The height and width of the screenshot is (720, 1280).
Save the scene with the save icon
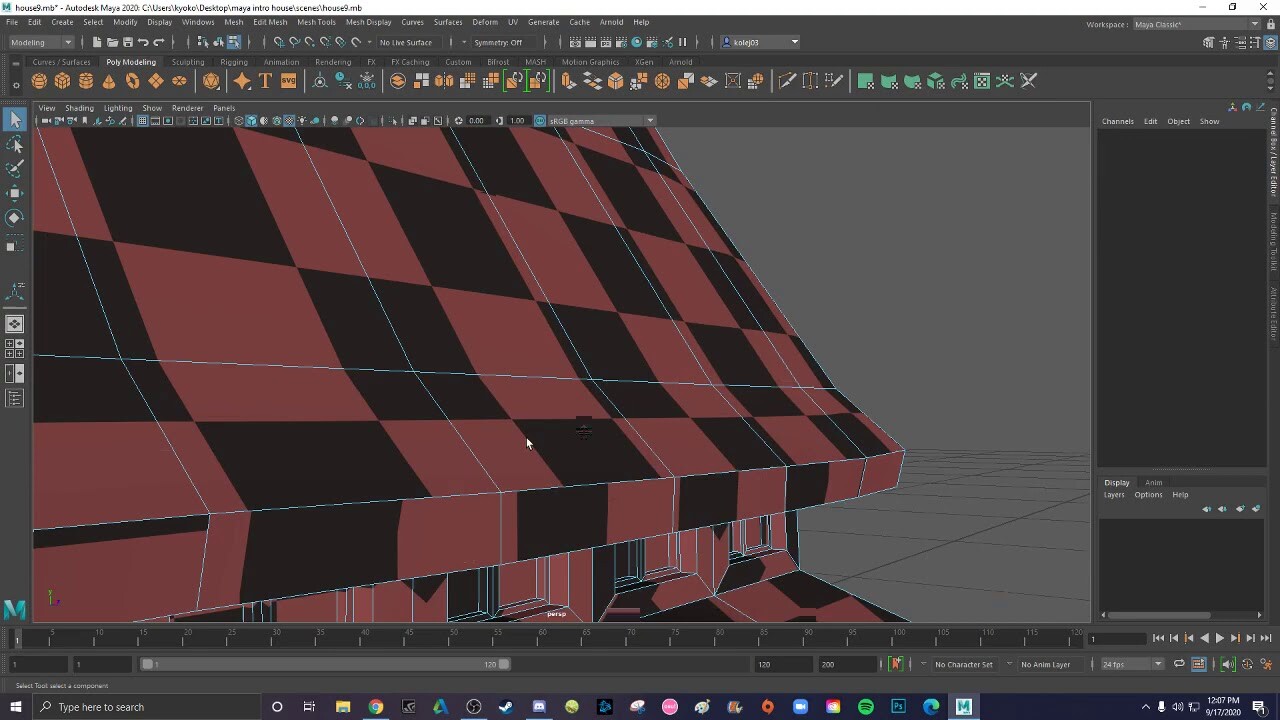(x=128, y=42)
